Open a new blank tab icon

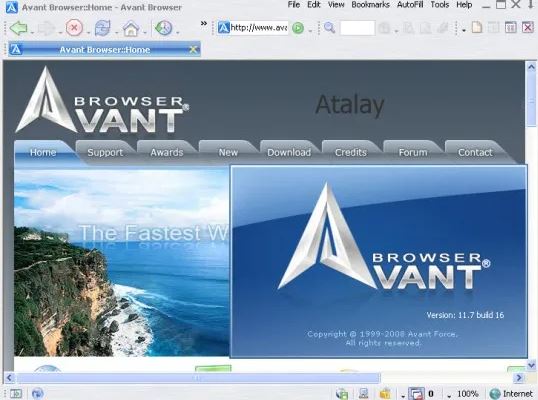click(477, 27)
